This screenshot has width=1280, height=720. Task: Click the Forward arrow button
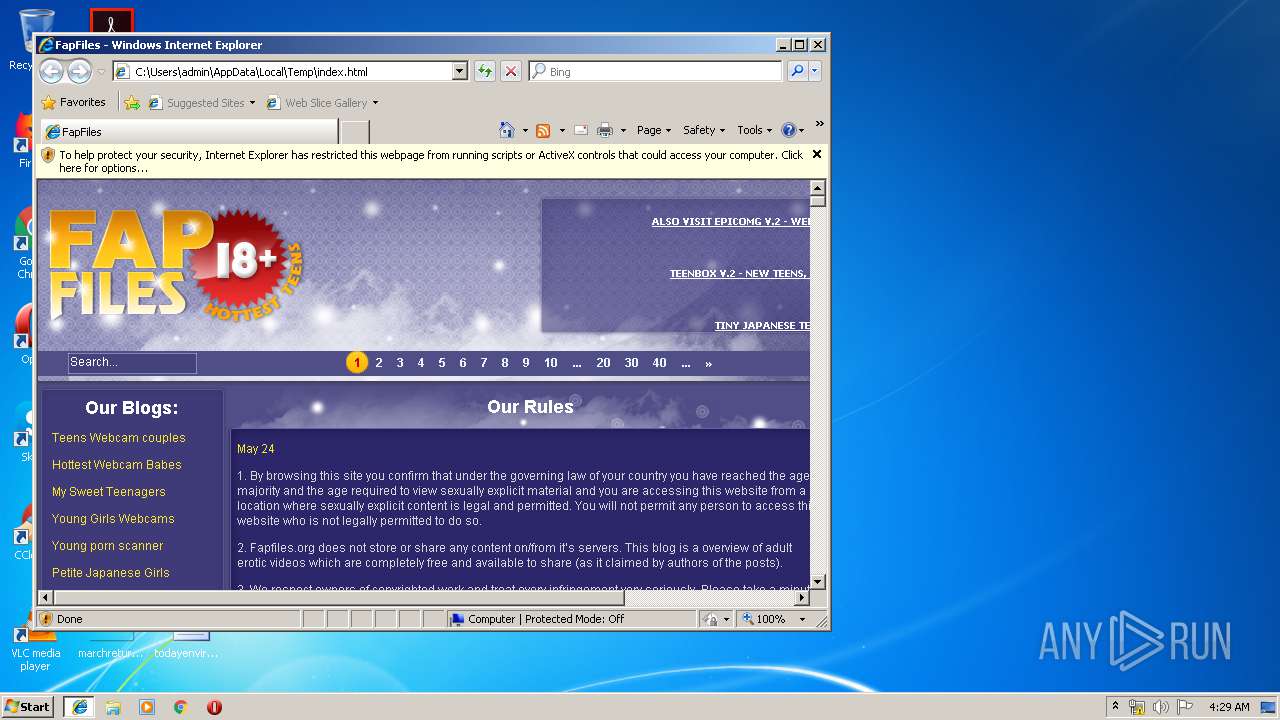point(79,71)
